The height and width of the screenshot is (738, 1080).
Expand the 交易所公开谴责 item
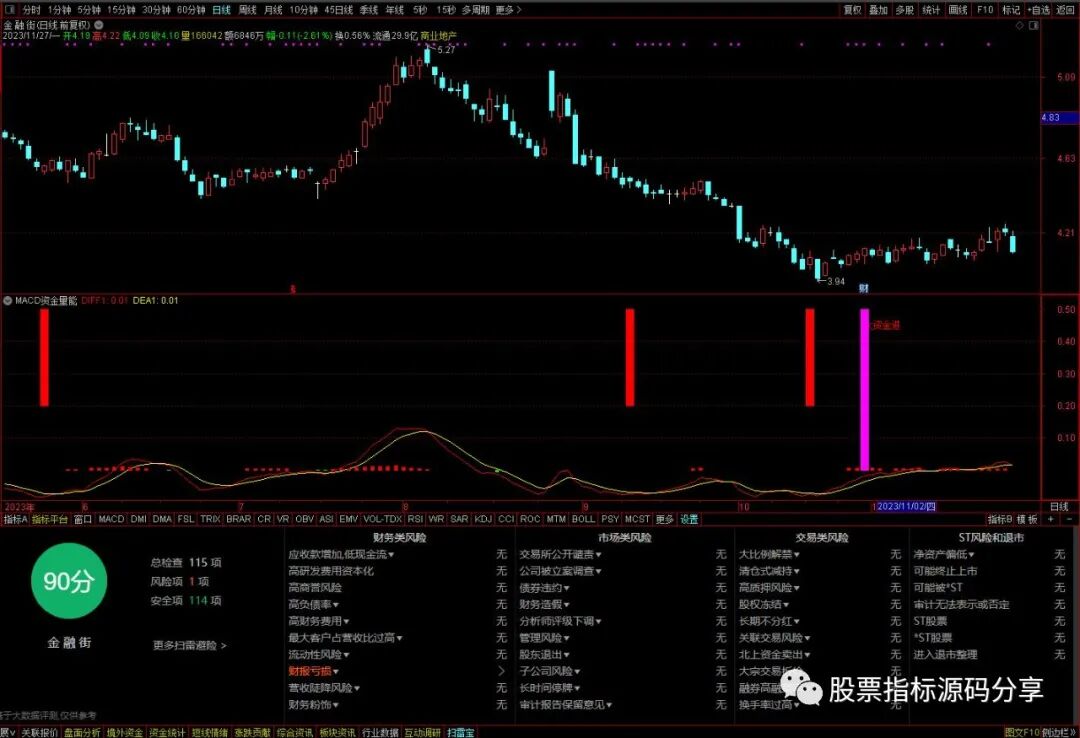pos(560,554)
